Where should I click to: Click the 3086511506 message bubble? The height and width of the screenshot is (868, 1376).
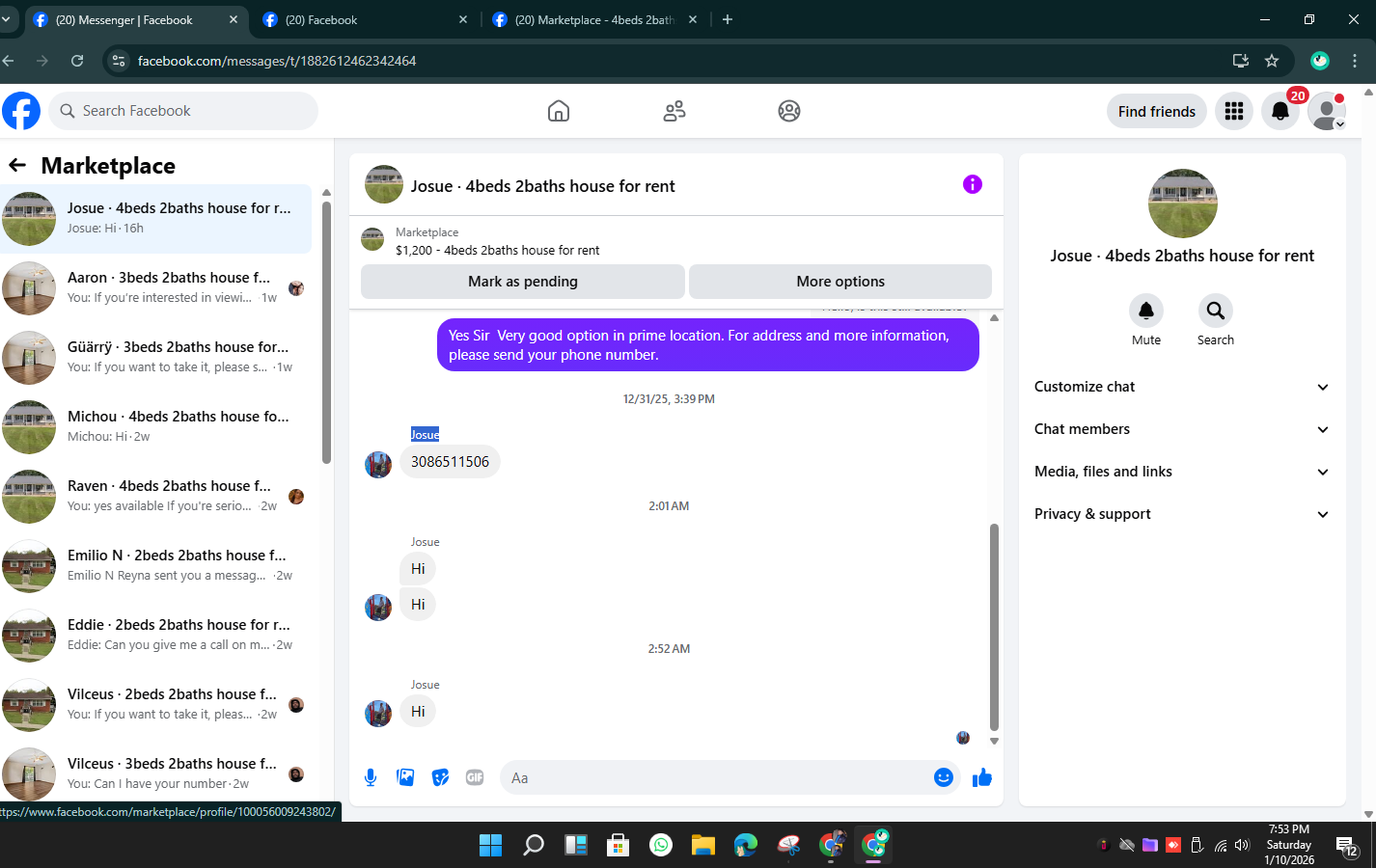[450, 462]
